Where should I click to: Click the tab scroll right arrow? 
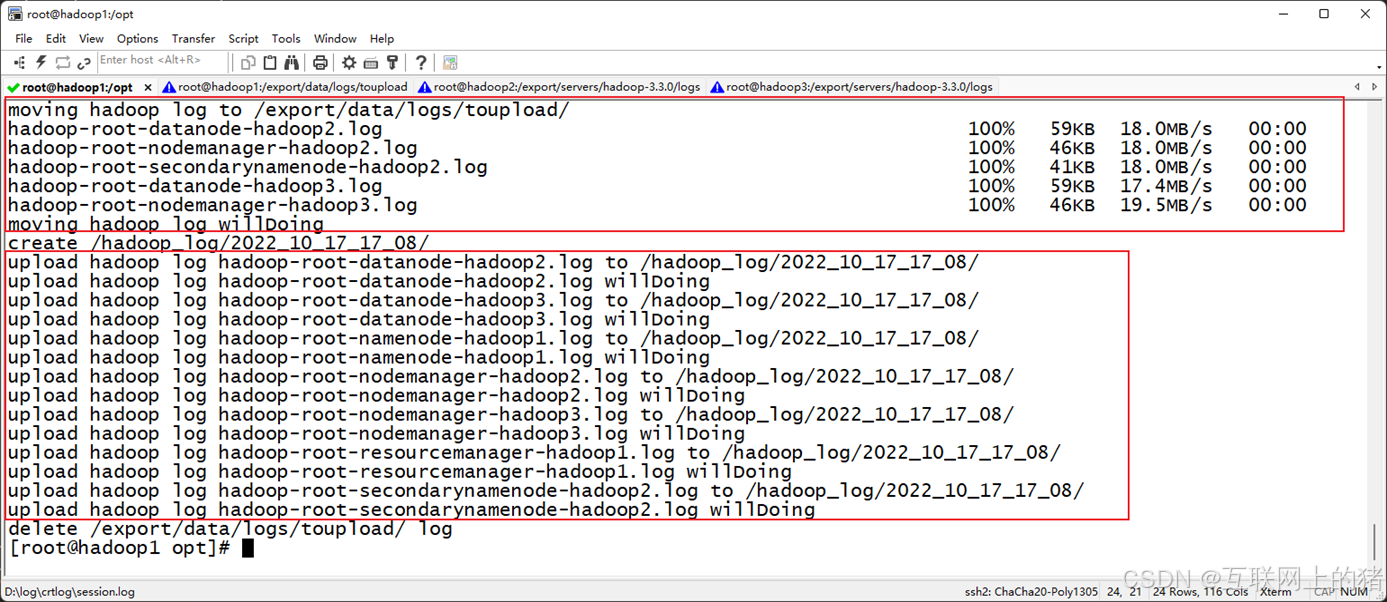click(x=1376, y=87)
